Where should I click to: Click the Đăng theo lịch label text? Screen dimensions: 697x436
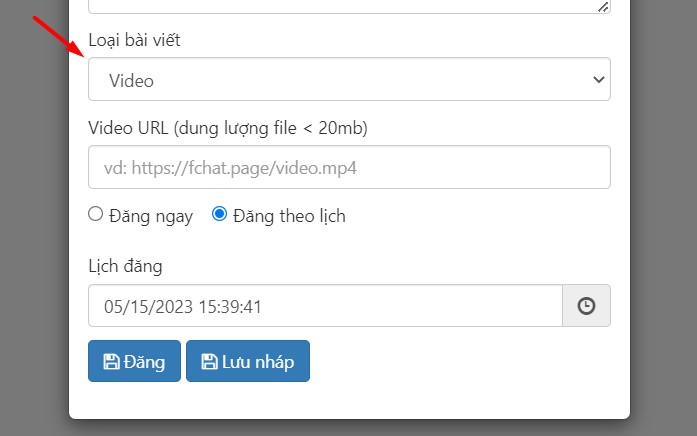[x=288, y=216]
